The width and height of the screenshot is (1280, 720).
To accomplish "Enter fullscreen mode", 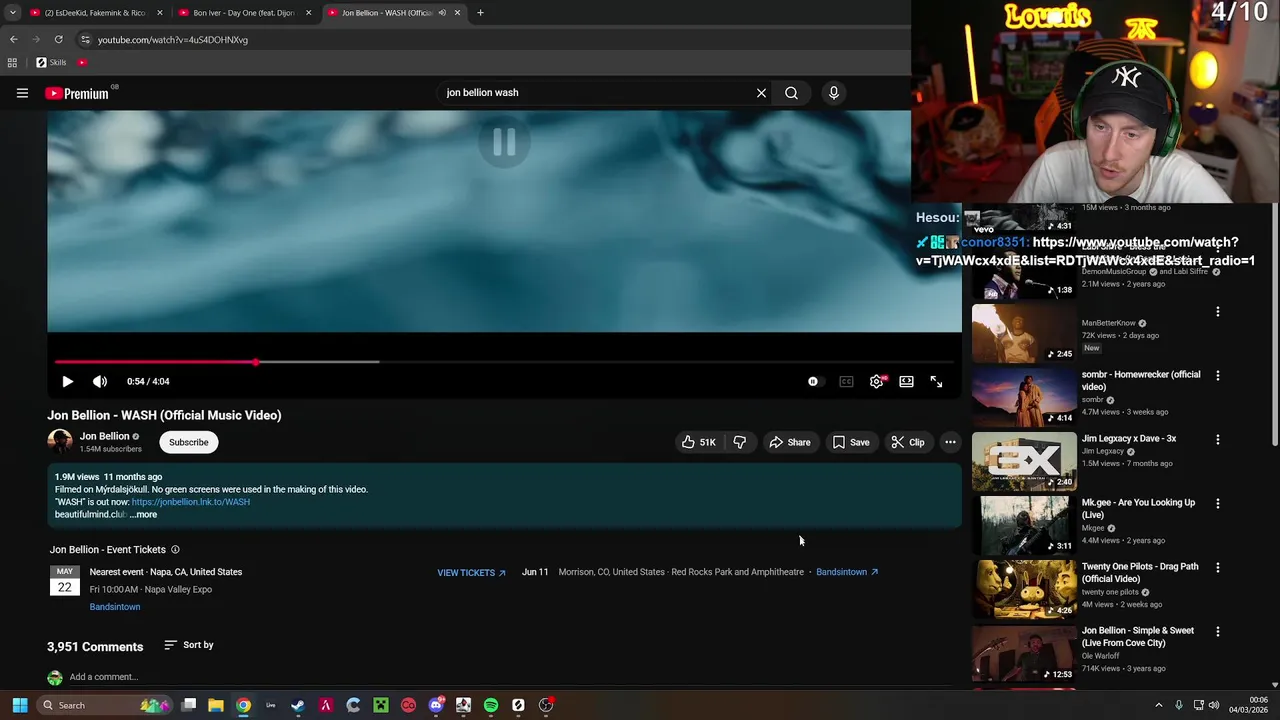I will click(x=936, y=382).
